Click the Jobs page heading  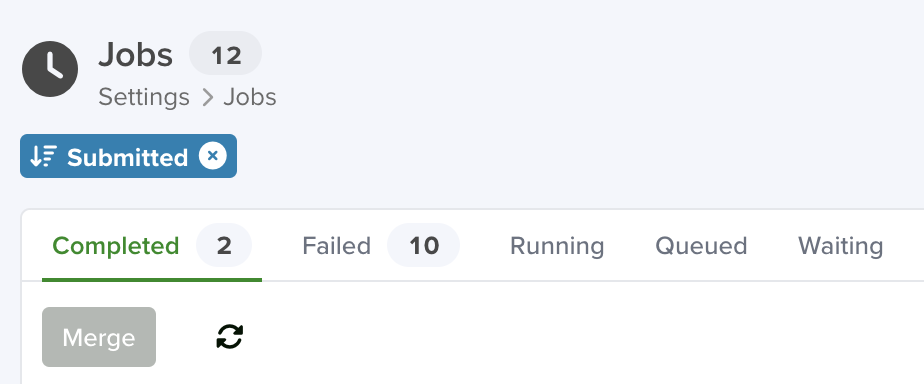pos(136,54)
